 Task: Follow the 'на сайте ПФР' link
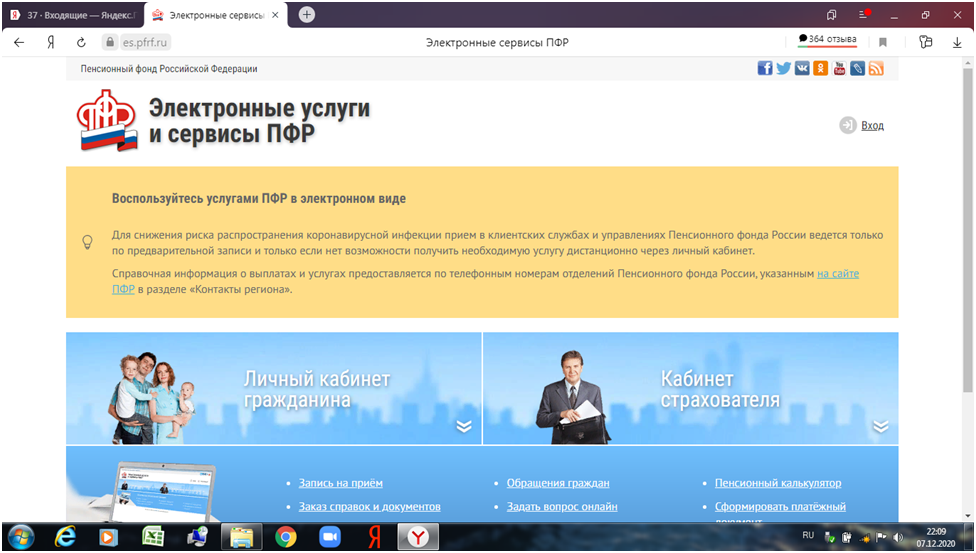[838, 273]
